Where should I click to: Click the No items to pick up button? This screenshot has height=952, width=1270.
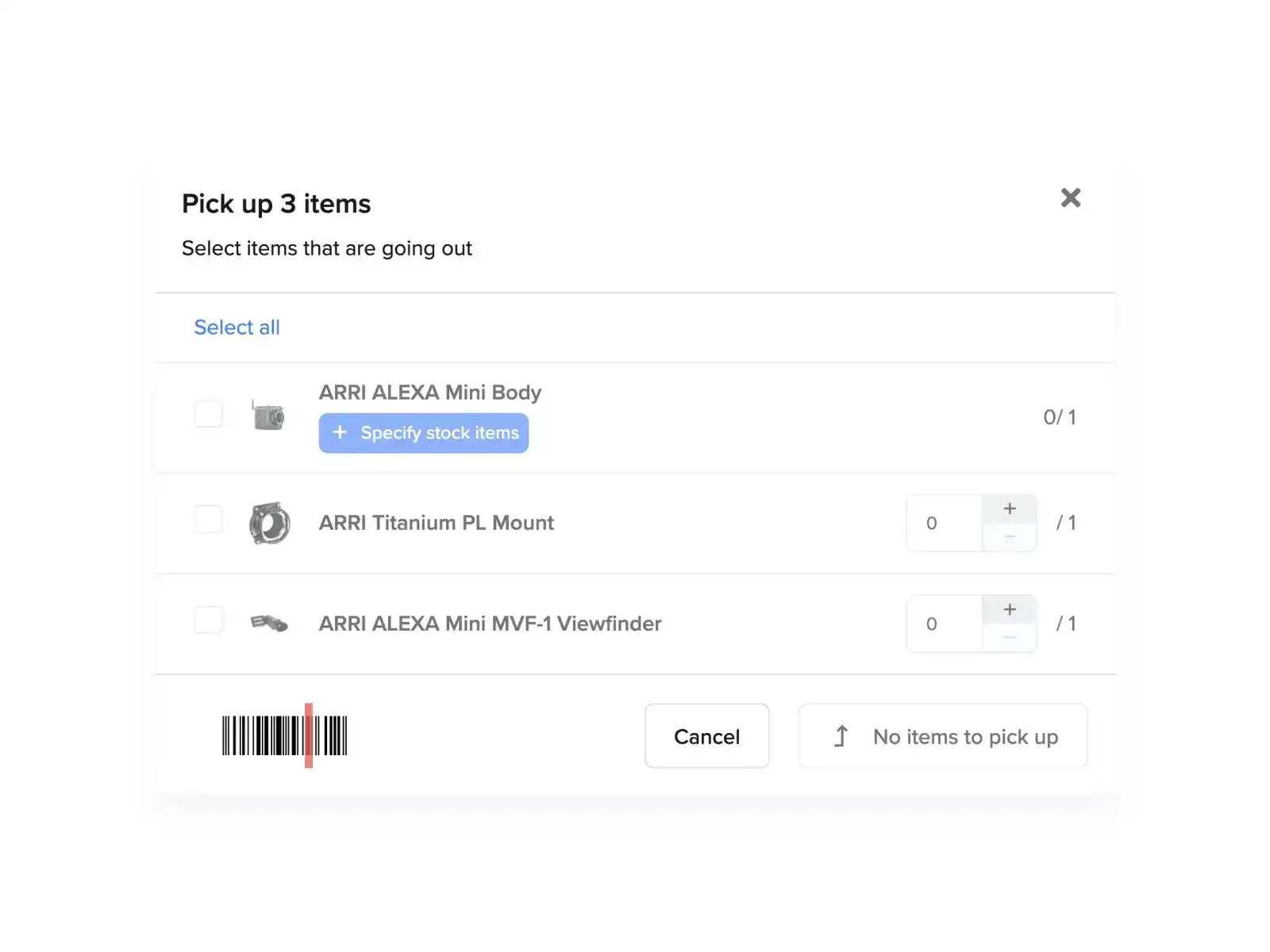pyautogui.click(x=943, y=736)
